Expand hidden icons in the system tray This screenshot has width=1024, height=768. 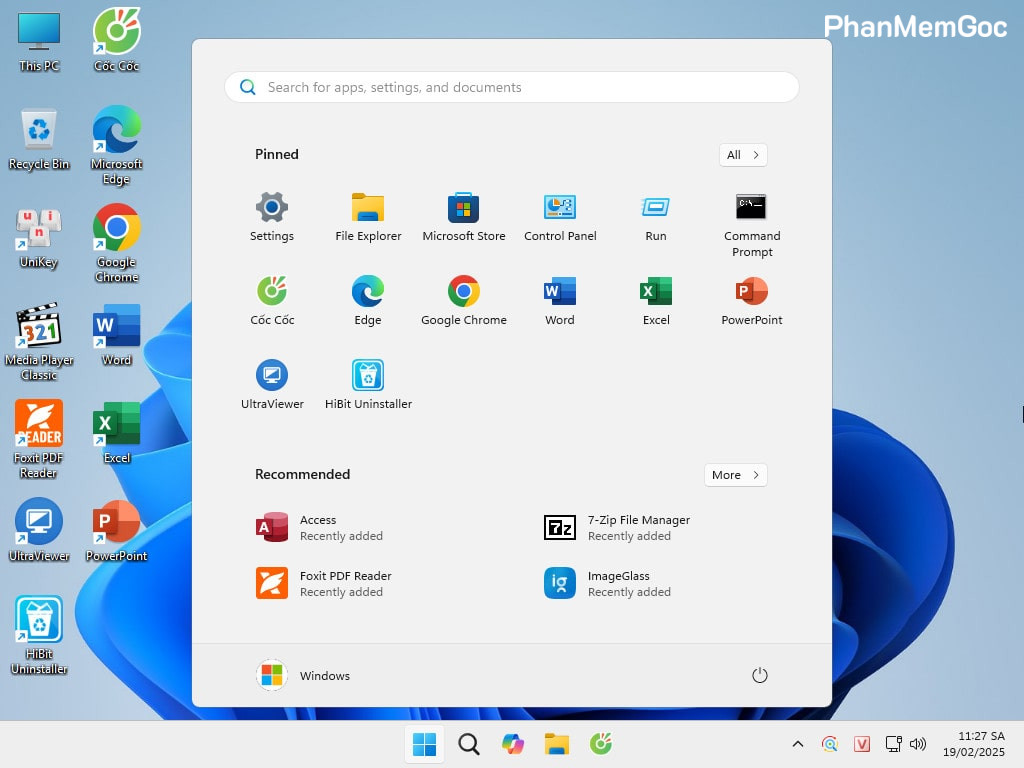point(797,744)
